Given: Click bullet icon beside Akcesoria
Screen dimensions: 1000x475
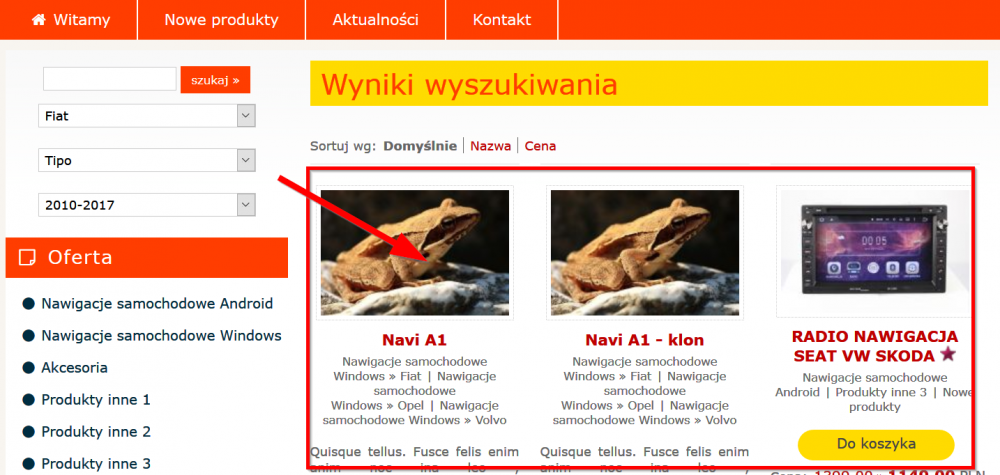Looking at the screenshot, I should [x=28, y=368].
